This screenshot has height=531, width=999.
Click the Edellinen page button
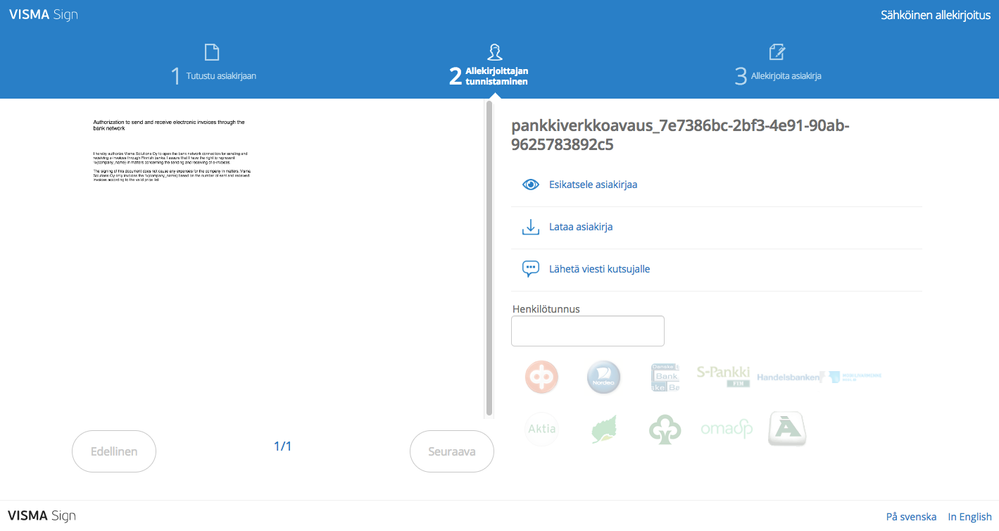tap(114, 451)
